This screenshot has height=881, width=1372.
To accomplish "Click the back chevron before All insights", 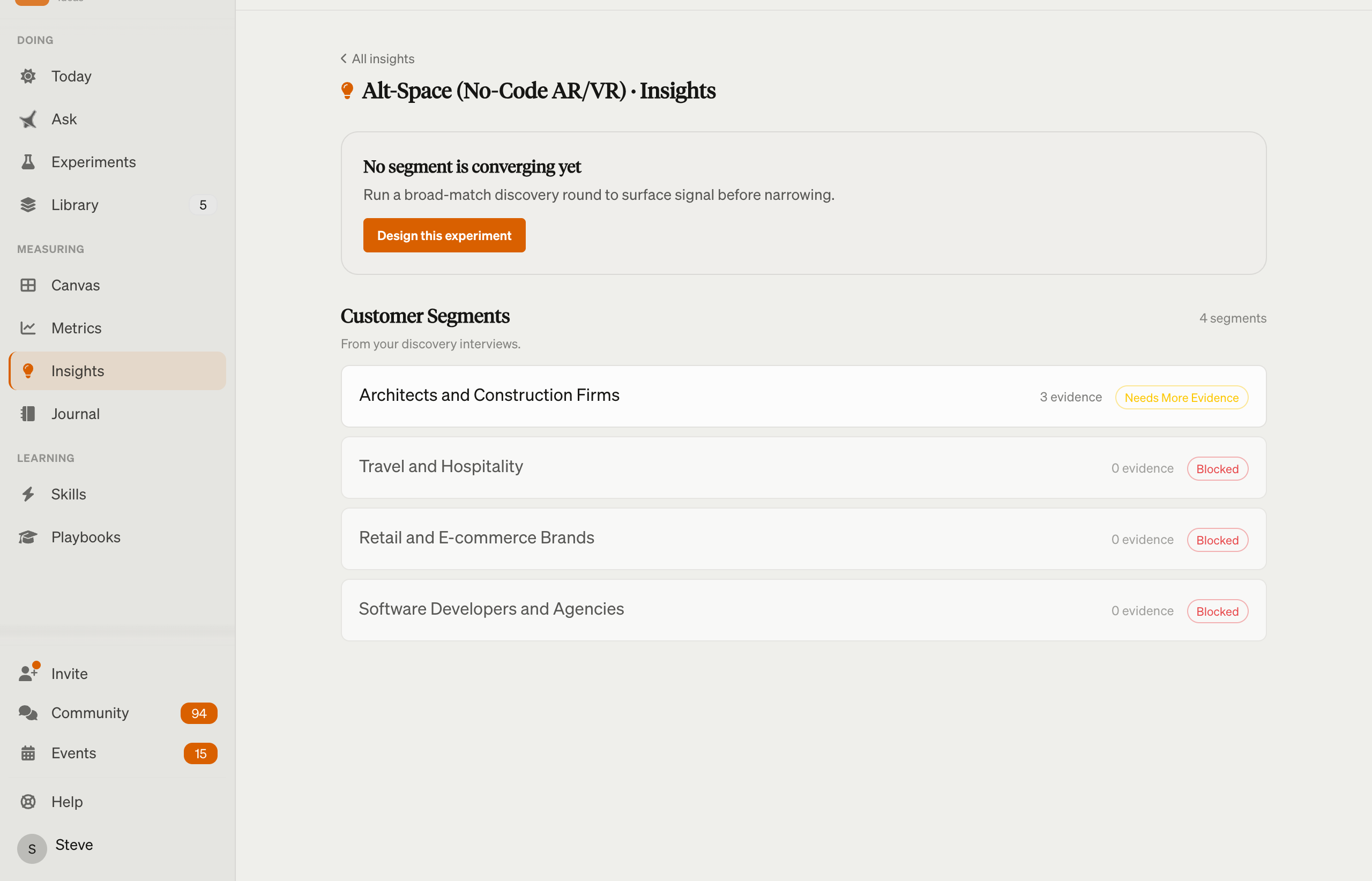I will point(344,58).
